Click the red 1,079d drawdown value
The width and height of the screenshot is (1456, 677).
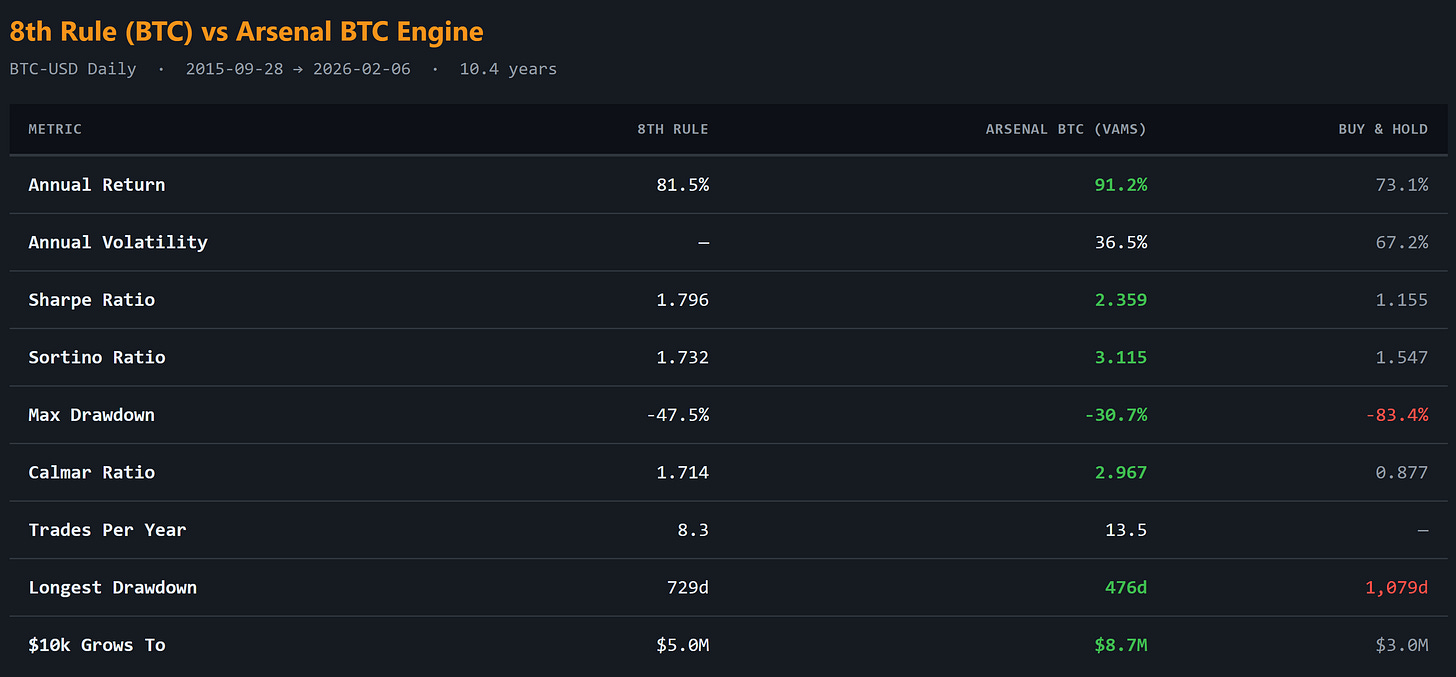point(1396,587)
